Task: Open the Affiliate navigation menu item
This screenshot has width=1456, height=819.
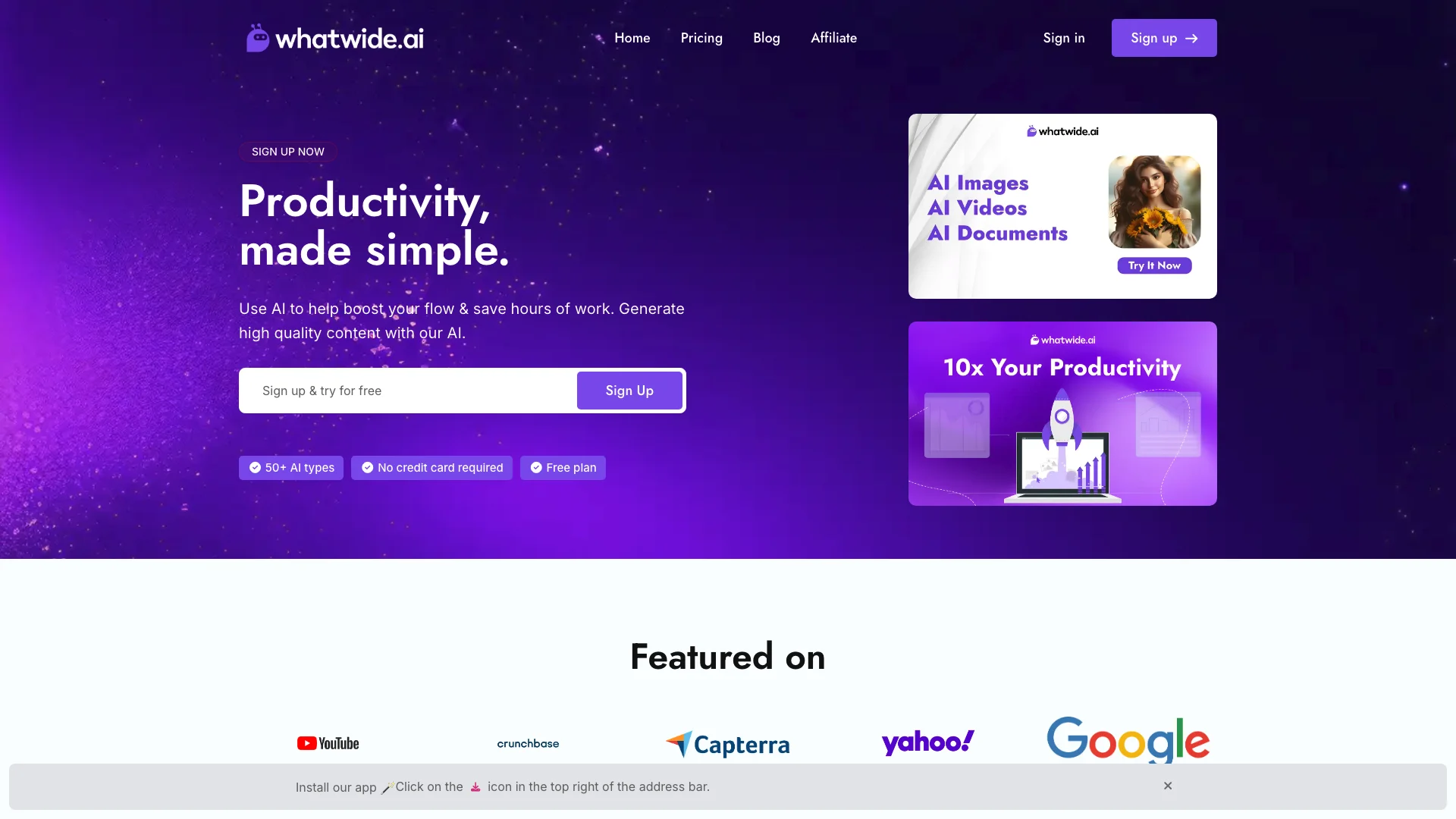Action: tap(833, 37)
